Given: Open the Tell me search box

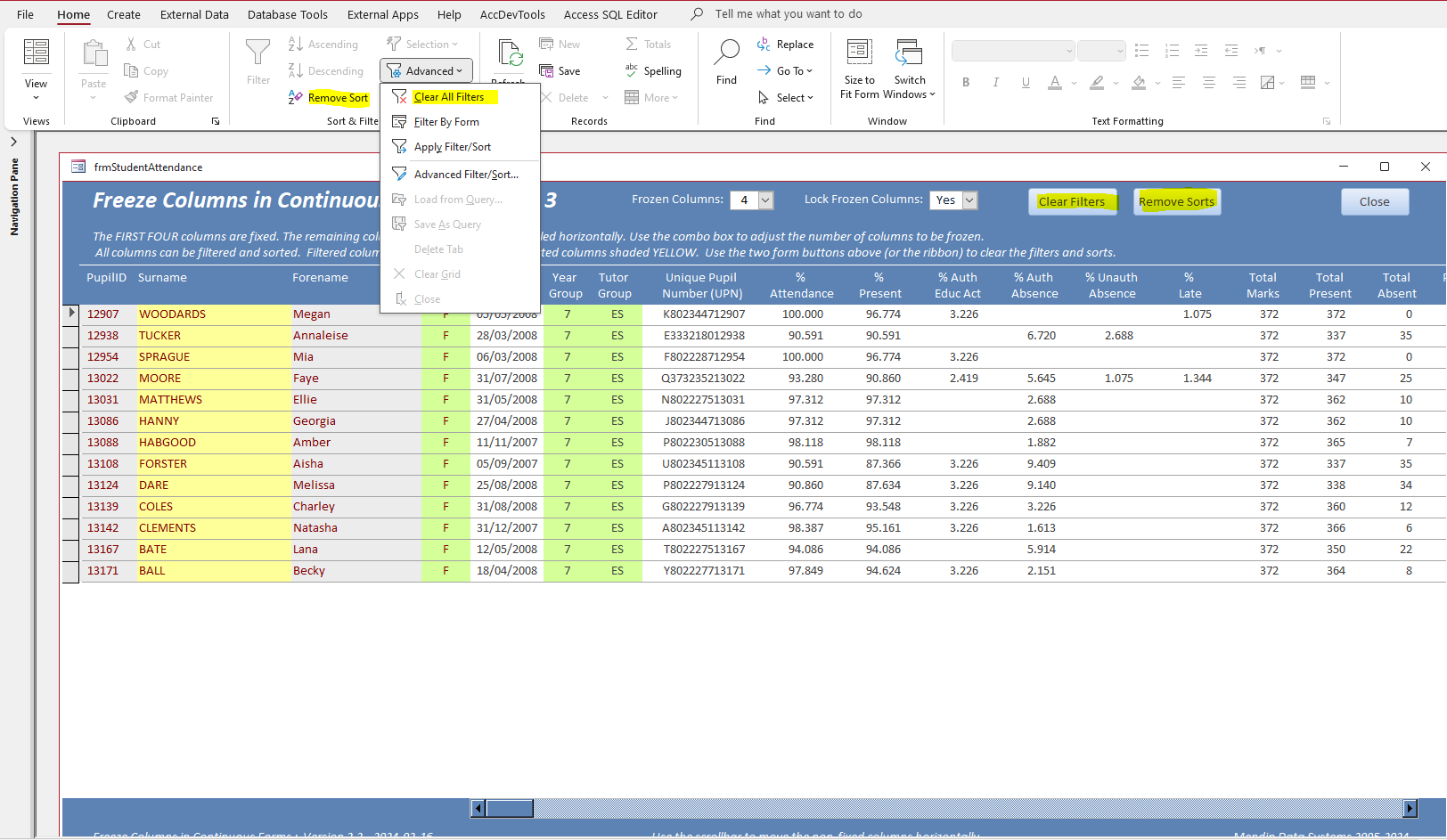Looking at the screenshot, I should (x=789, y=14).
